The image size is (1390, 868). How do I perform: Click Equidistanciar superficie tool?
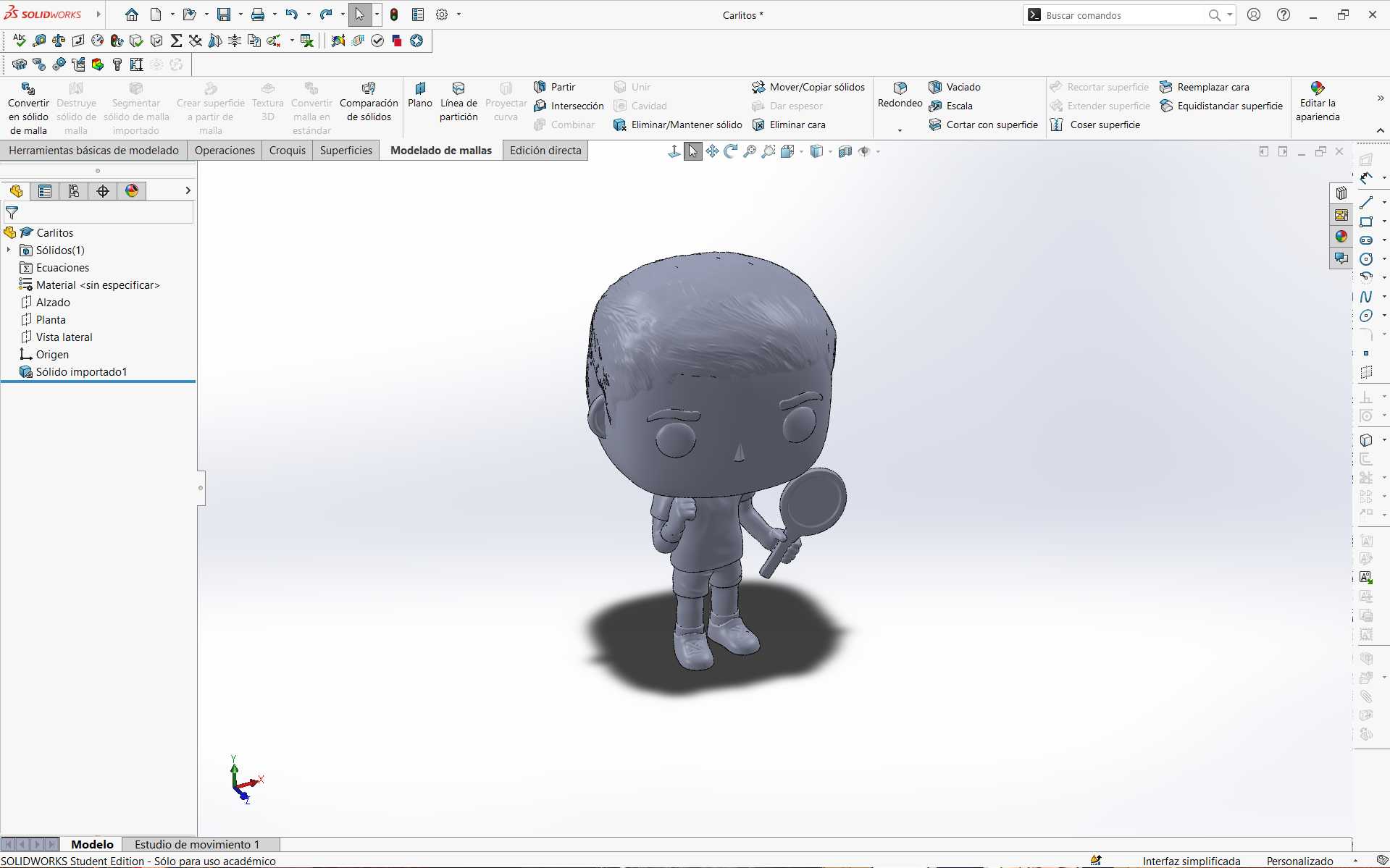[1221, 106]
